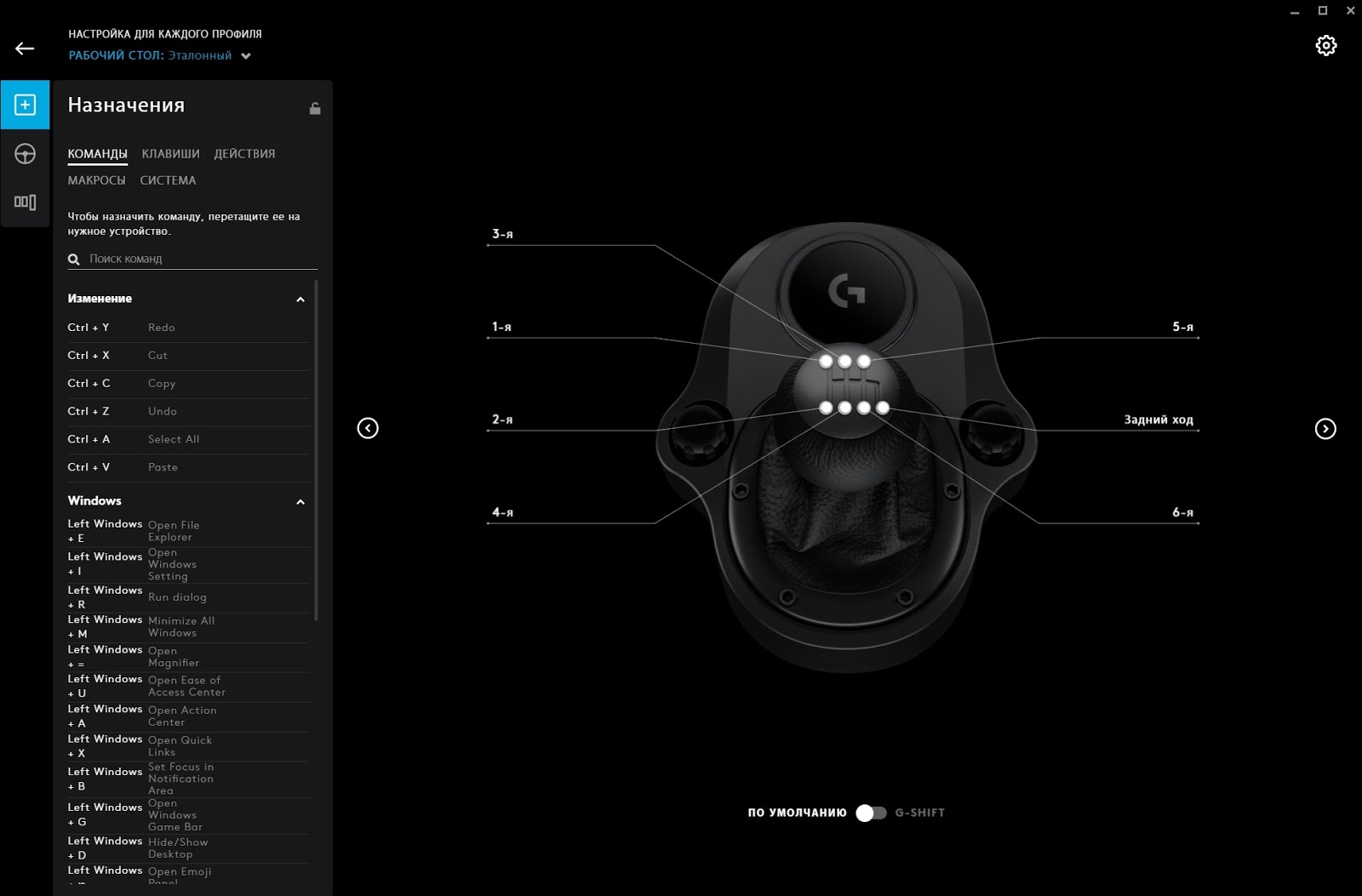Select the Ctrl + Z Undo command
1362x896 pixels.
tap(188, 412)
